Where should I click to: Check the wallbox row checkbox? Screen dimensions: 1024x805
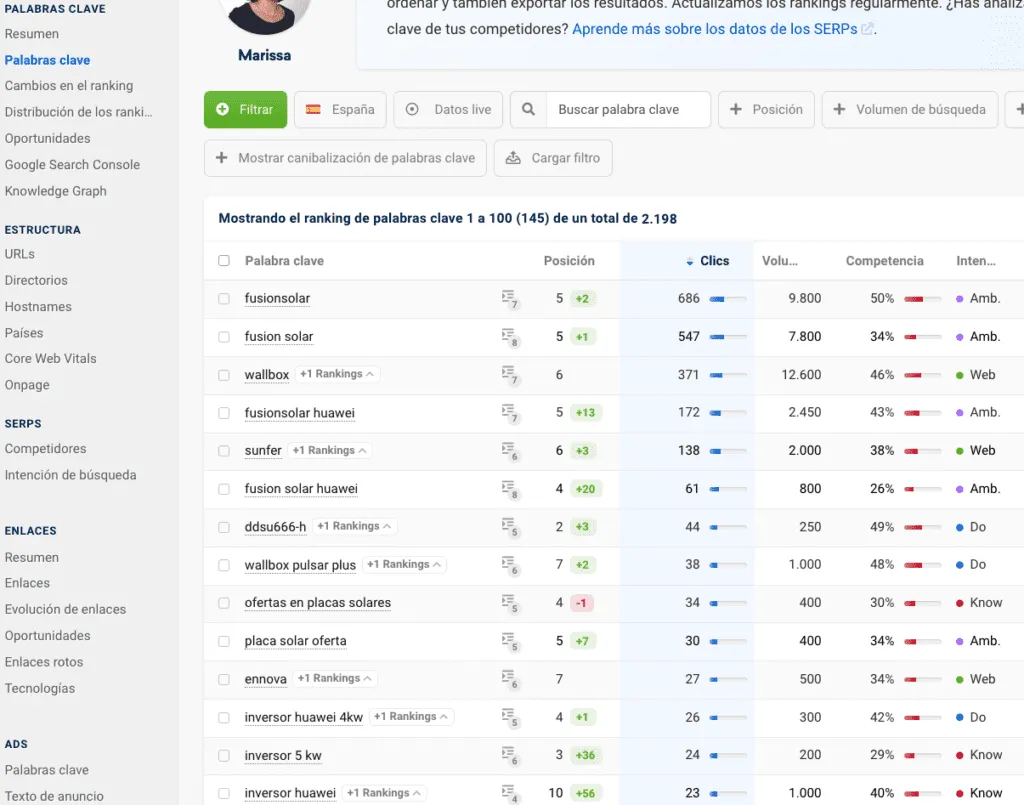click(224, 375)
